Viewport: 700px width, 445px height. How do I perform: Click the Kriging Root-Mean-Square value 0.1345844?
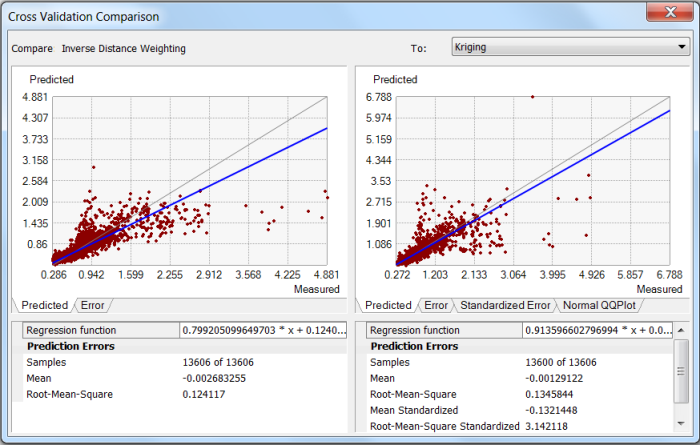coord(549,395)
